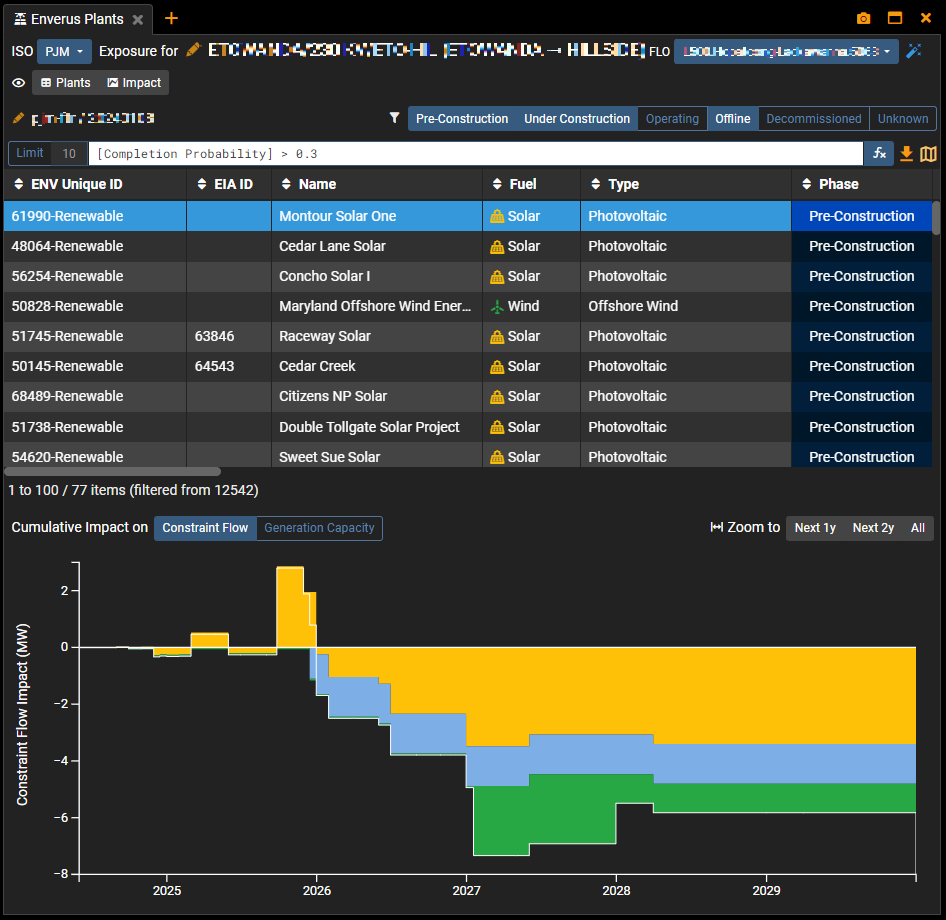Click the download icon next to filter
The width and height of the screenshot is (946, 920).
907,153
